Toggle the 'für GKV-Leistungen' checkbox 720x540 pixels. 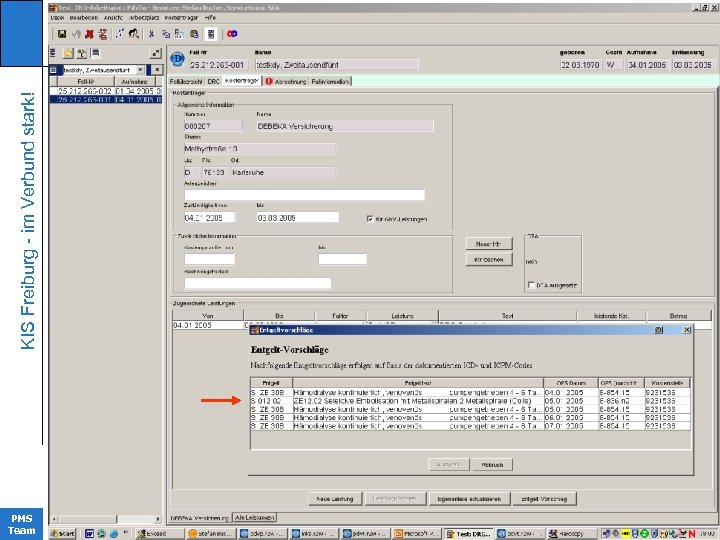point(370,219)
